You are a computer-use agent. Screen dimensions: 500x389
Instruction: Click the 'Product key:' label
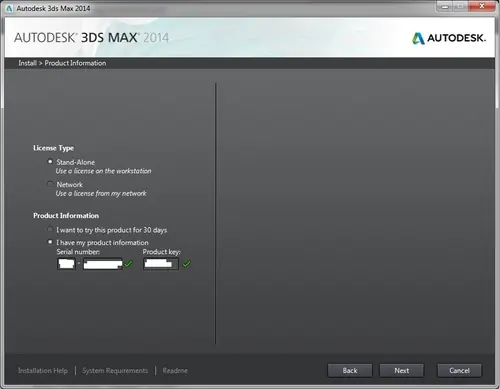162,252
